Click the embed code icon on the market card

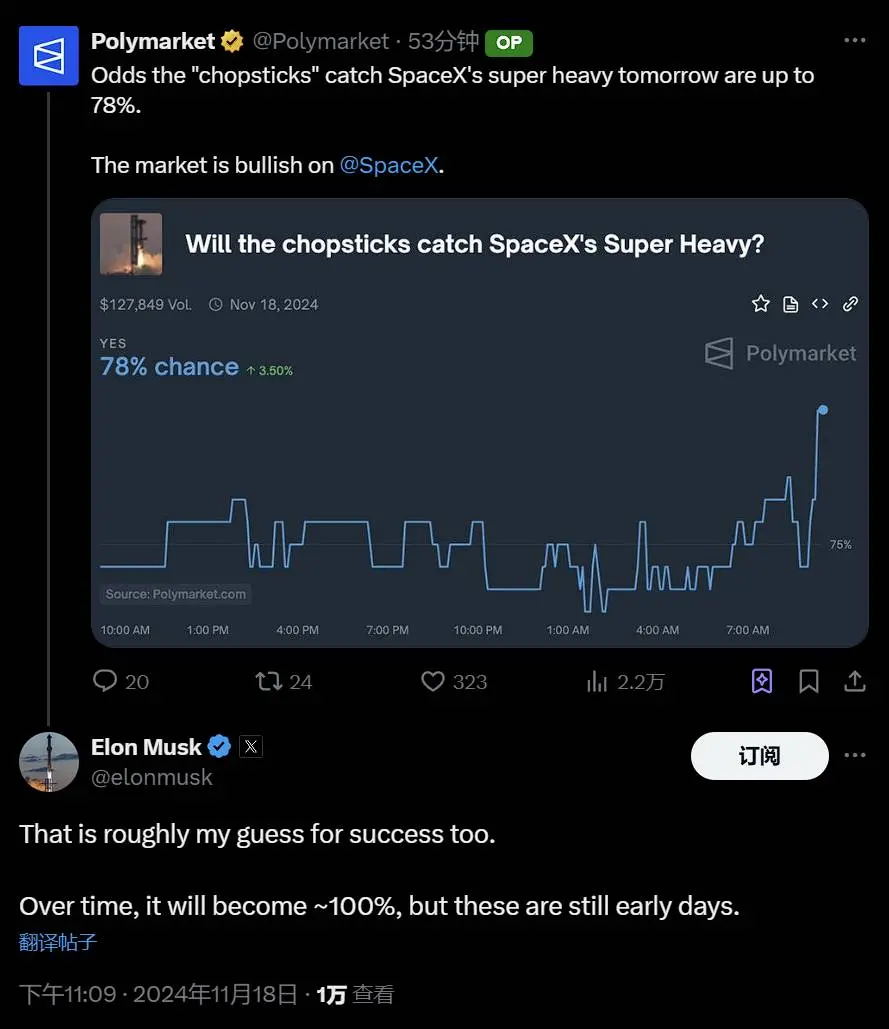pyautogui.click(x=820, y=303)
